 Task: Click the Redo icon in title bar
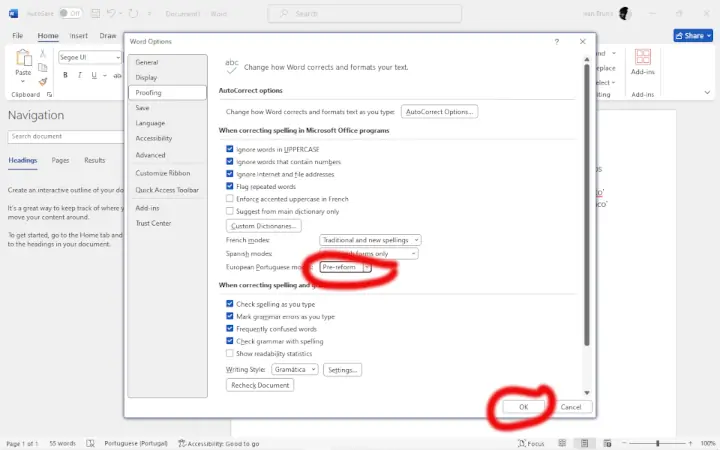click(x=133, y=13)
